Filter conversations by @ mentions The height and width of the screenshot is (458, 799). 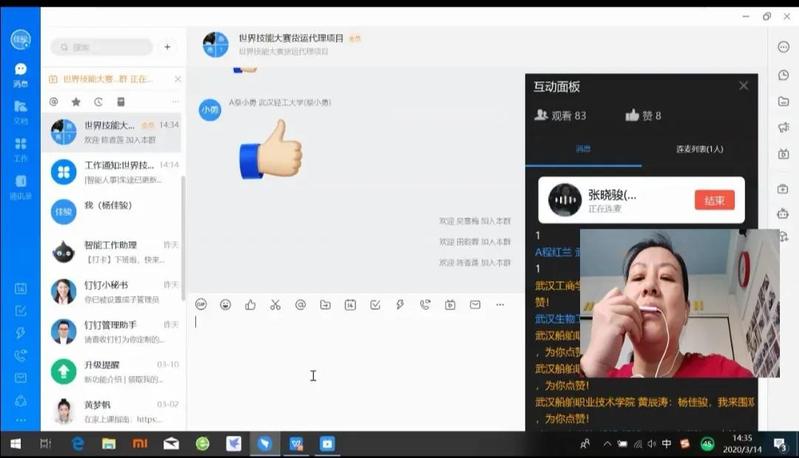(x=54, y=102)
